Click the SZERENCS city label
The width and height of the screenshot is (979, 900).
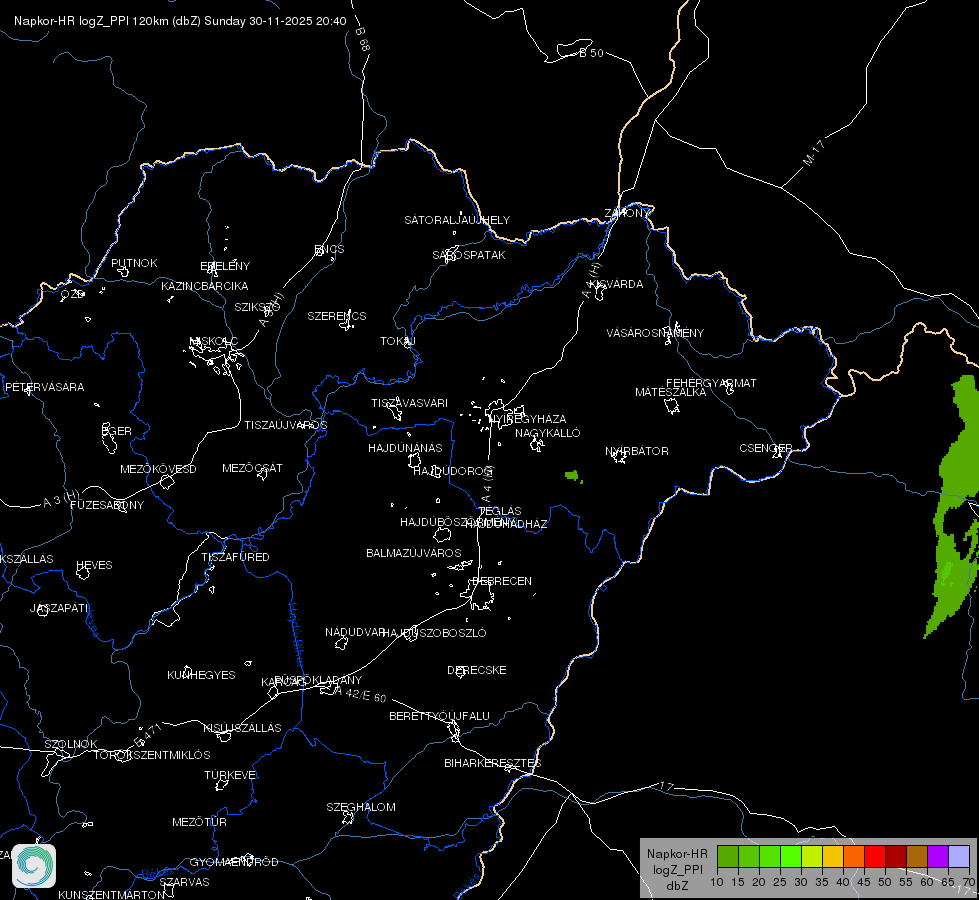337,316
